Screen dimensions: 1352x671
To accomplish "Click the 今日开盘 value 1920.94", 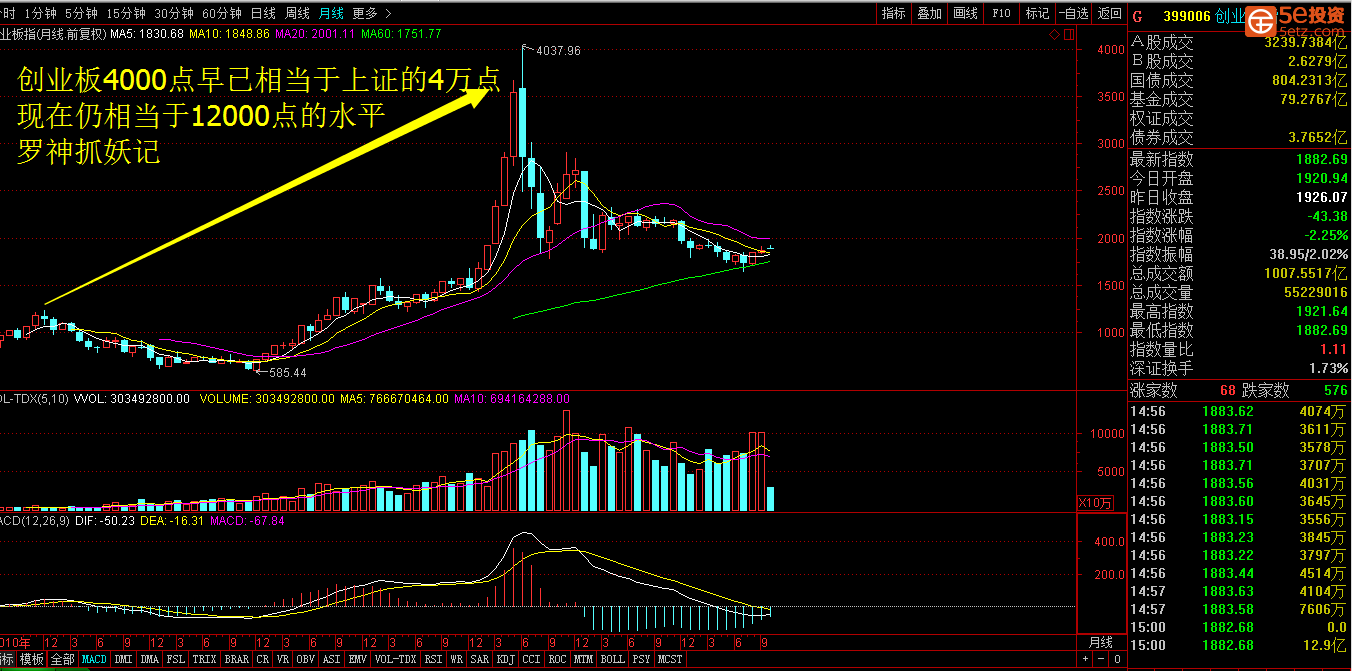I will pos(1323,178).
